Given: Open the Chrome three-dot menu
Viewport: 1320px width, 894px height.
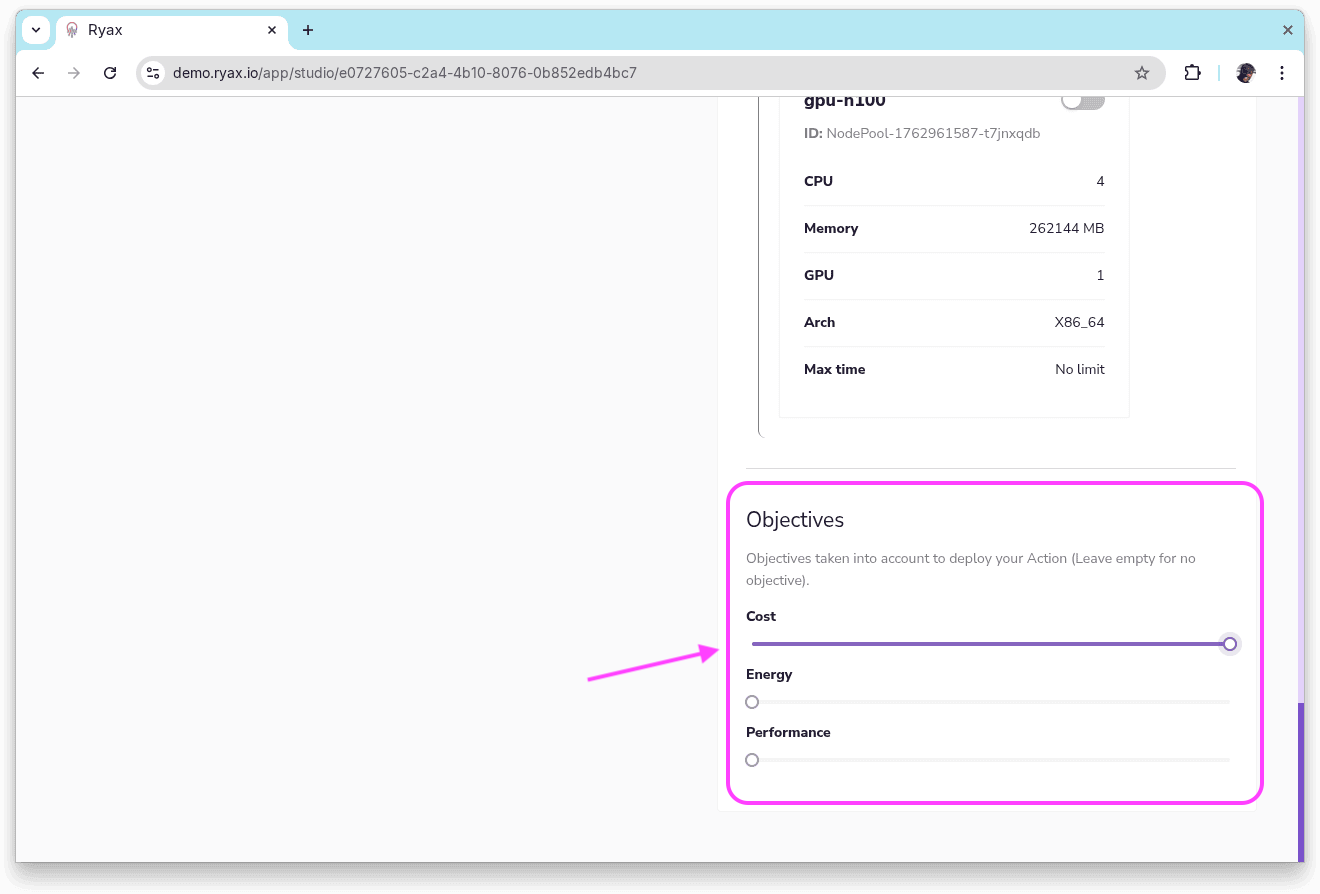Looking at the screenshot, I should (1282, 72).
